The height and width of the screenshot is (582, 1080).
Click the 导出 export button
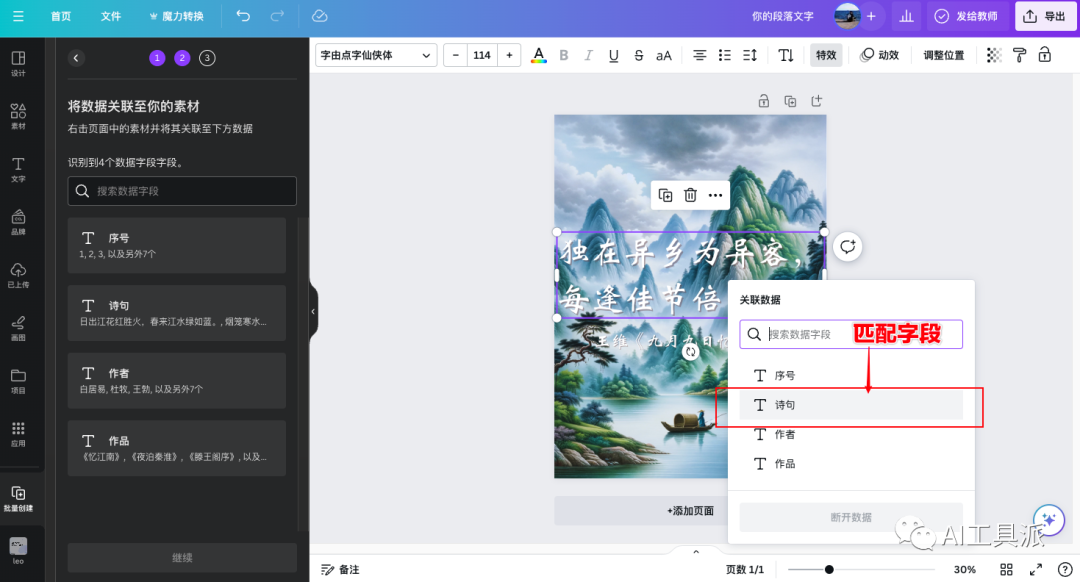[1045, 16]
